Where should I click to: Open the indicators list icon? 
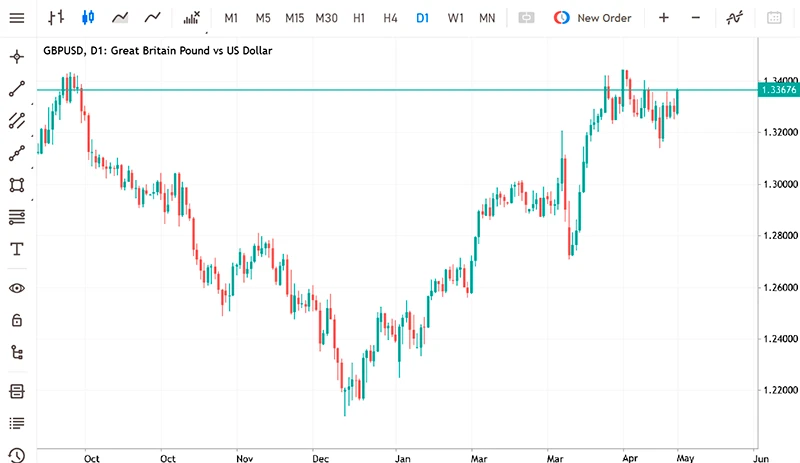click(x=192, y=18)
